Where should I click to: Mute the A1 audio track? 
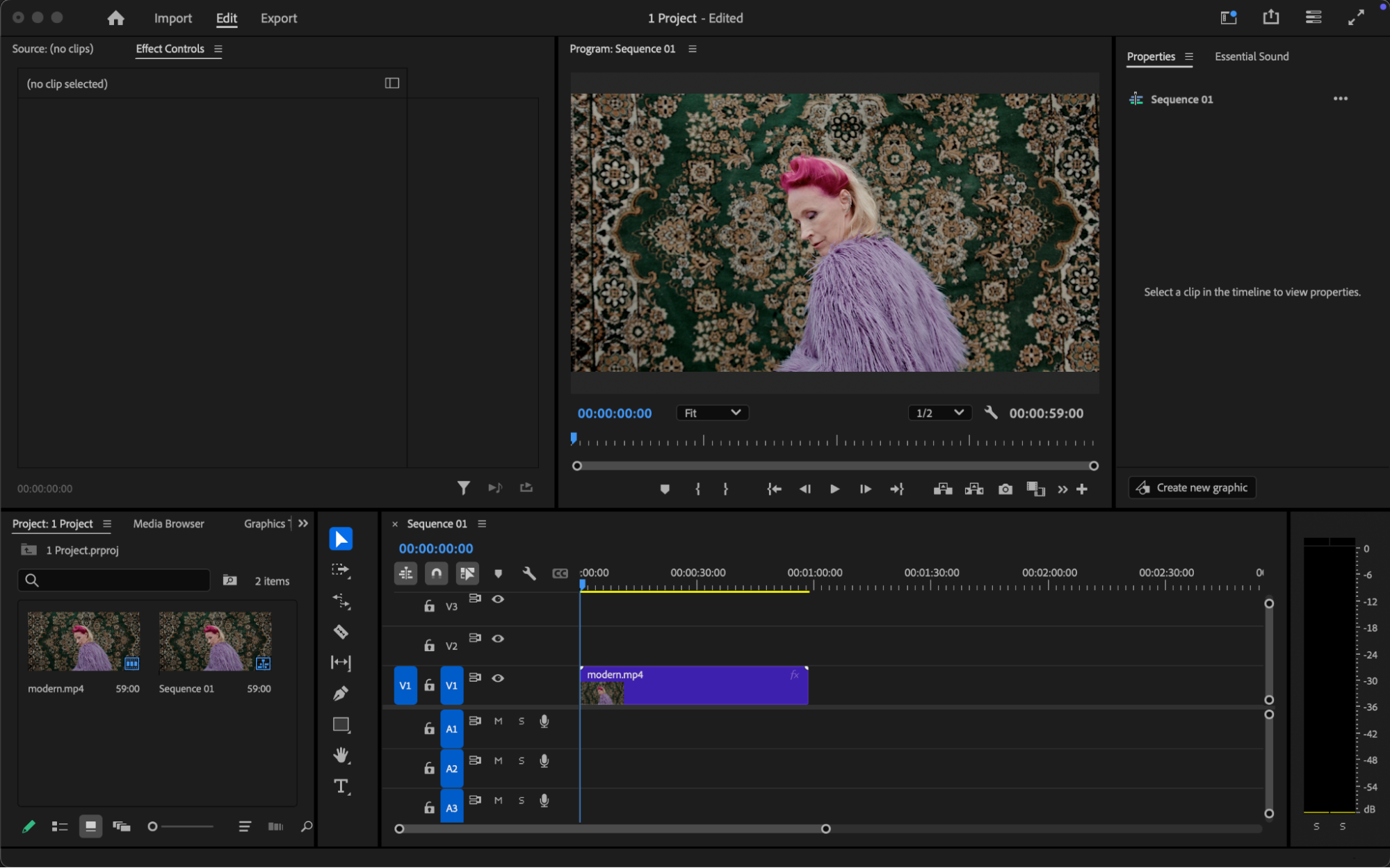tap(498, 721)
